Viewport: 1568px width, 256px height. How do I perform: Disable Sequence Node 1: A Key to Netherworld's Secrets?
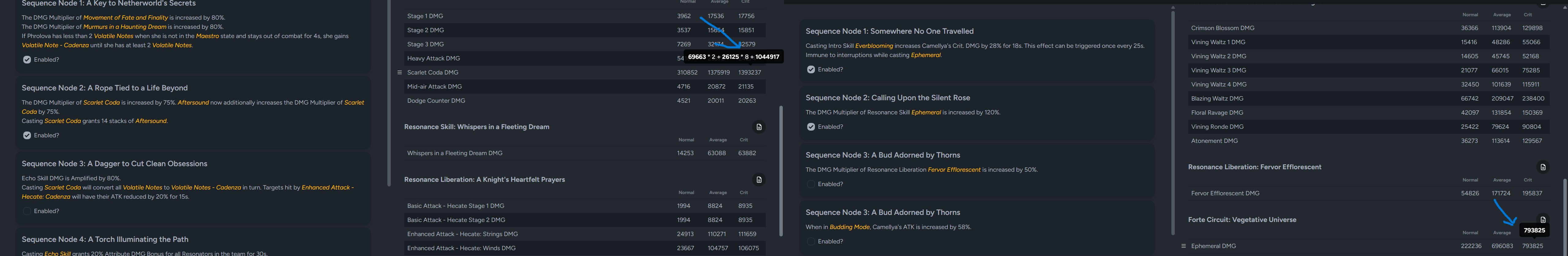(27, 60)
